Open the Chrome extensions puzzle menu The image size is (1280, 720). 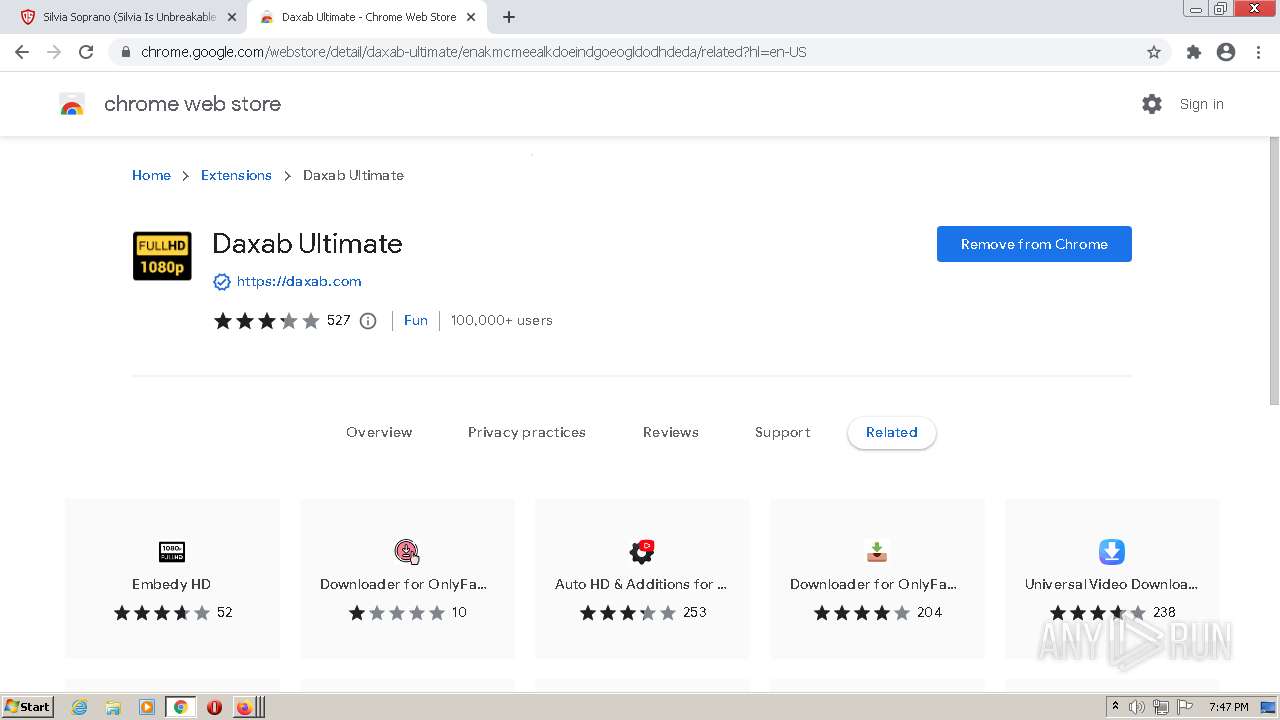pos(1193,52)
